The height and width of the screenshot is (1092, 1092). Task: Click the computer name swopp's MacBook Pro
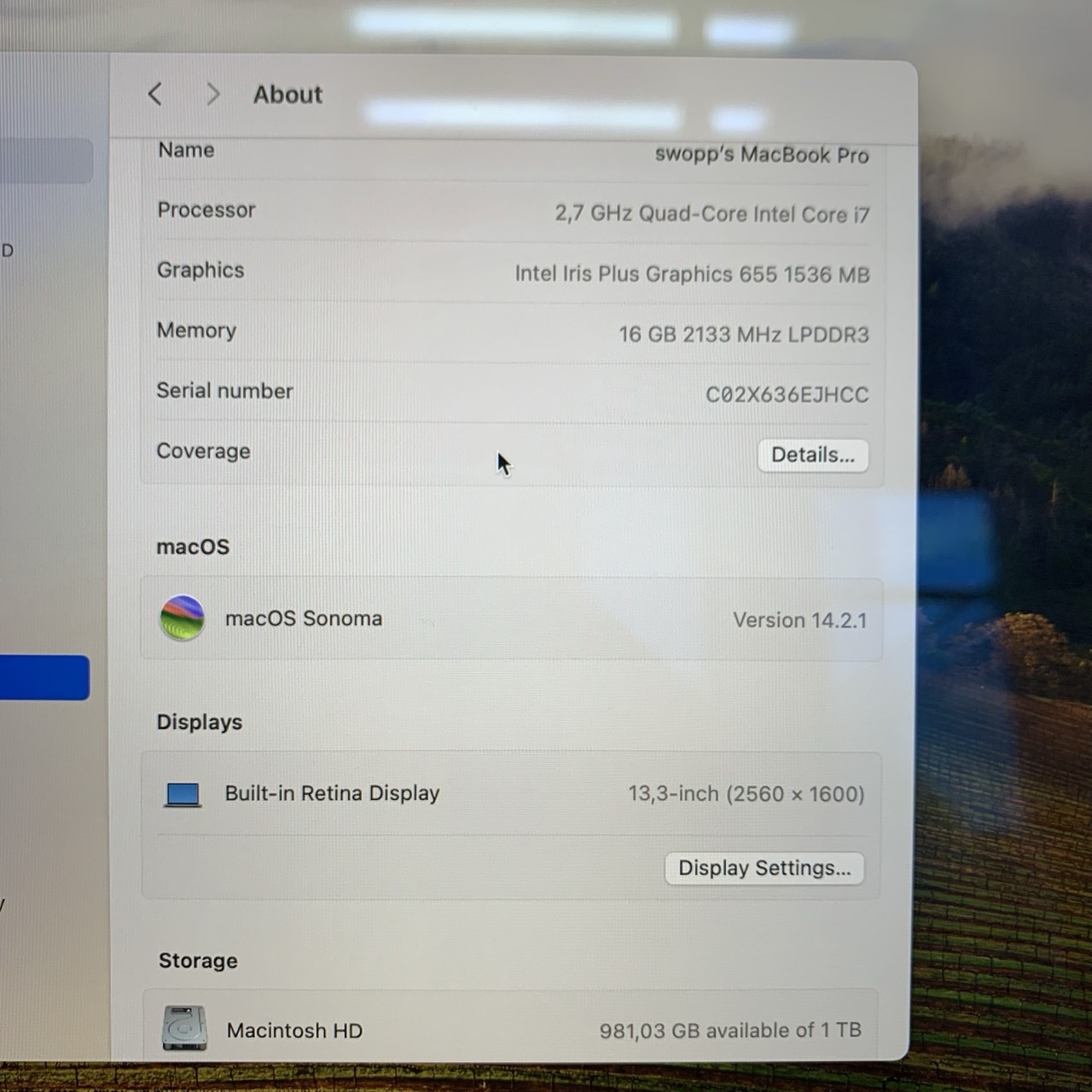761,154
